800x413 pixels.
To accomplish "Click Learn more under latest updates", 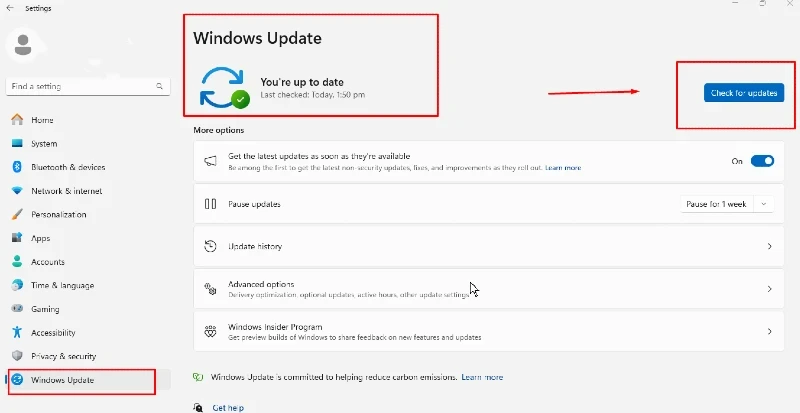I will tap(563, 168).
